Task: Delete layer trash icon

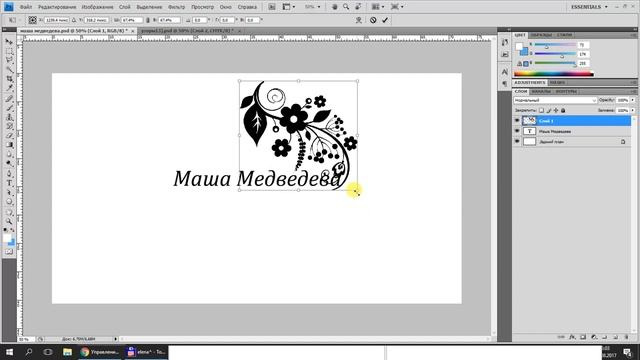Action: [626, 337]
